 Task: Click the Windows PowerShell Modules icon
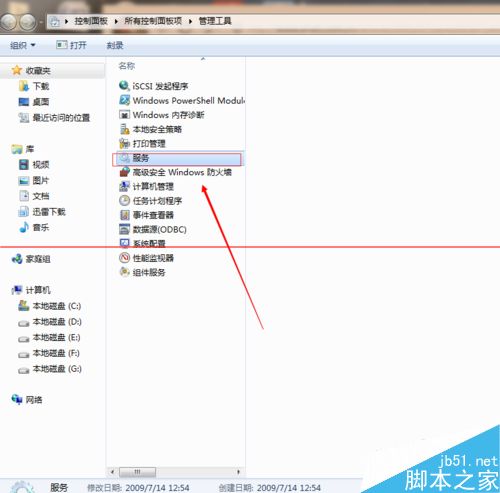(124, 100)
